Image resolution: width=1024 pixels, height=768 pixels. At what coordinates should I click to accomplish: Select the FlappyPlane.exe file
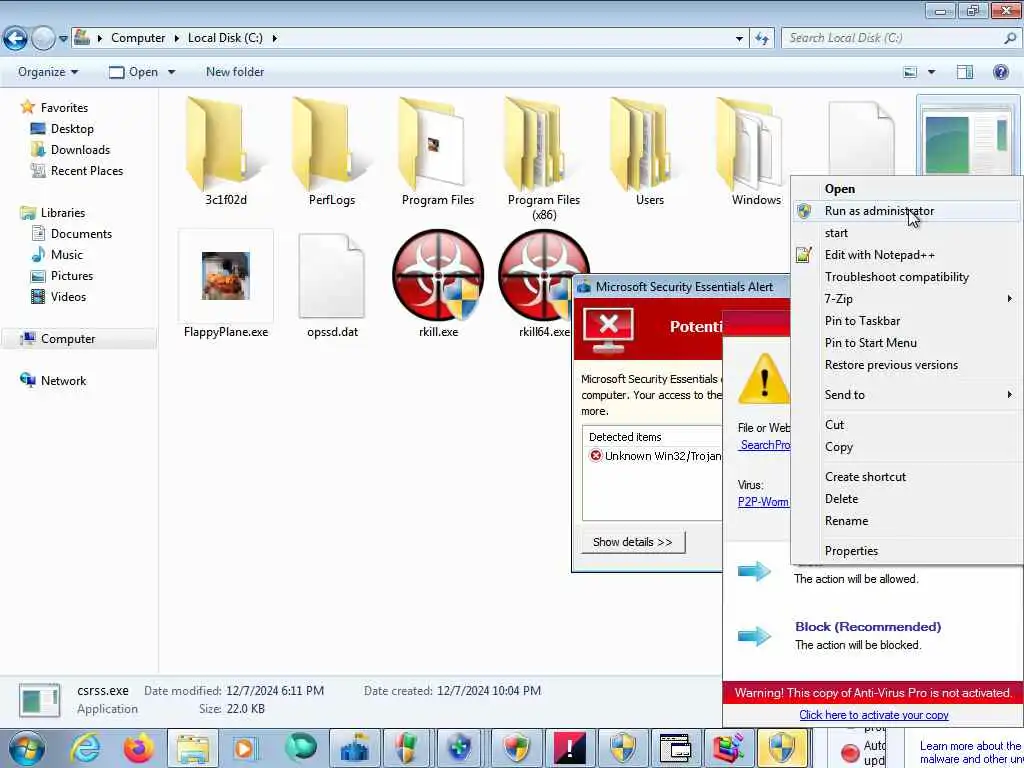225,283
